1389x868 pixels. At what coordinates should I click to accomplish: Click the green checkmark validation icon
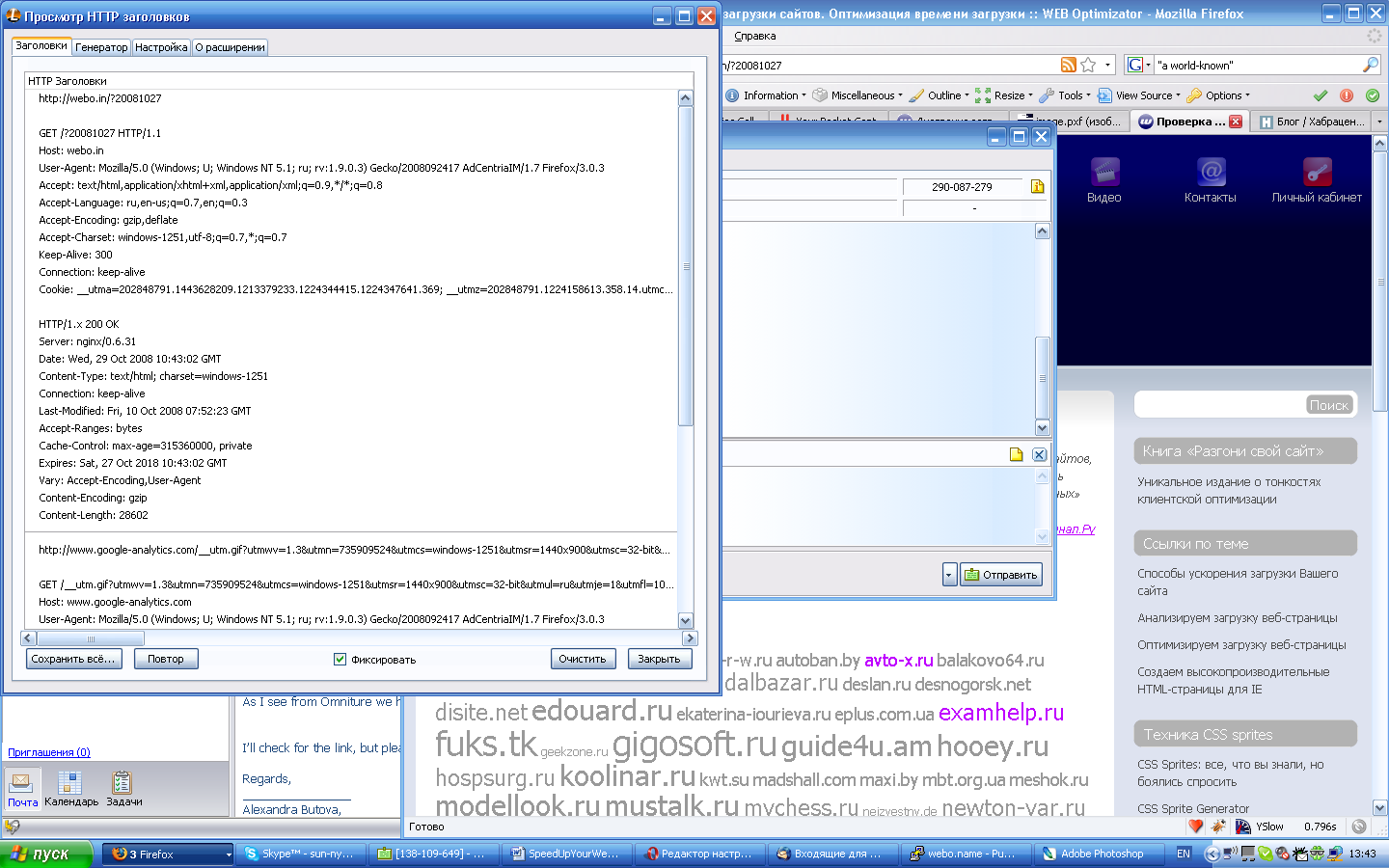coord(1321,95)
